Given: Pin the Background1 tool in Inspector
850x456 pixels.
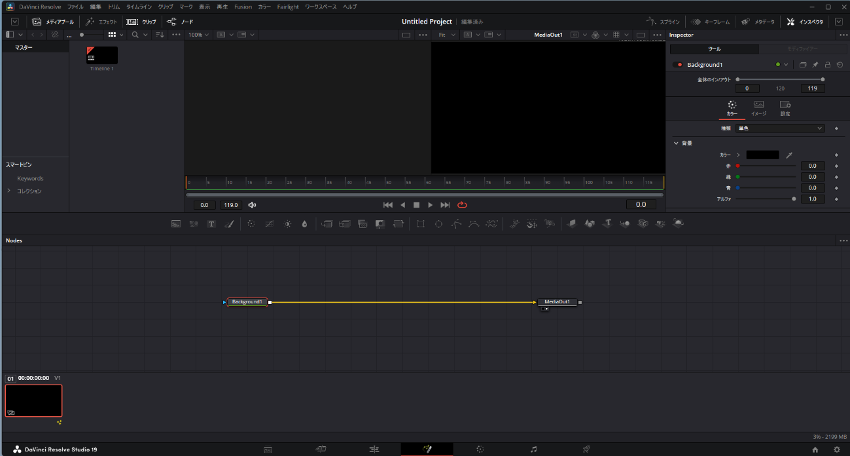Looking at the screenshot, I should pyautogui.click(x=815, y=65).
